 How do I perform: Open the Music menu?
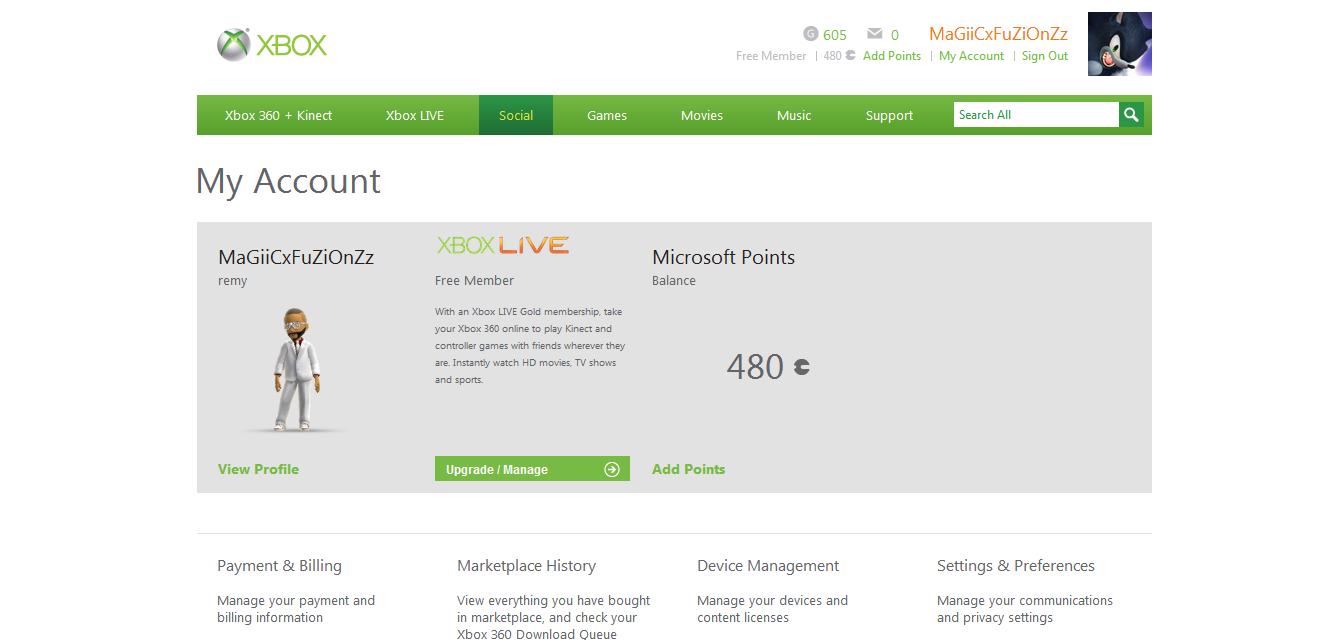point(794,115)
